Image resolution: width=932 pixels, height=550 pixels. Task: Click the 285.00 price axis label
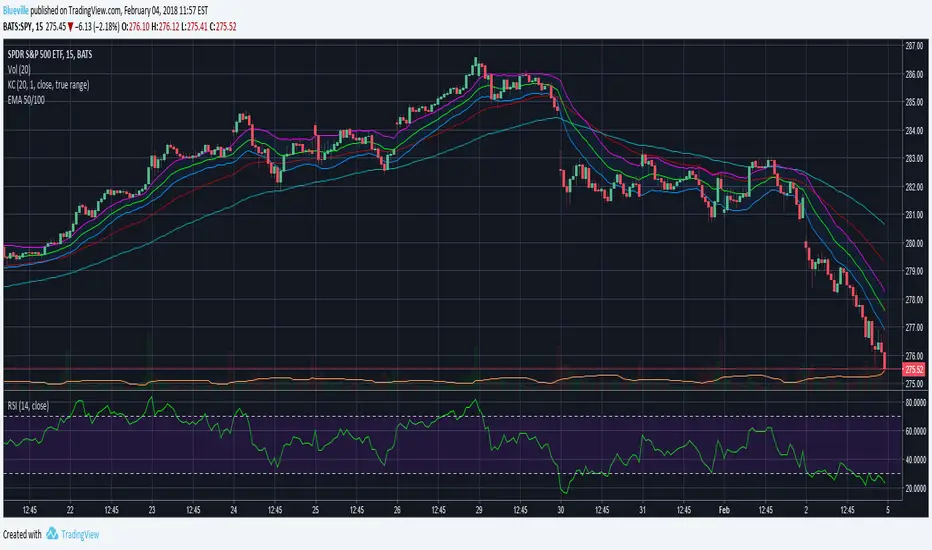coord(914,102)
